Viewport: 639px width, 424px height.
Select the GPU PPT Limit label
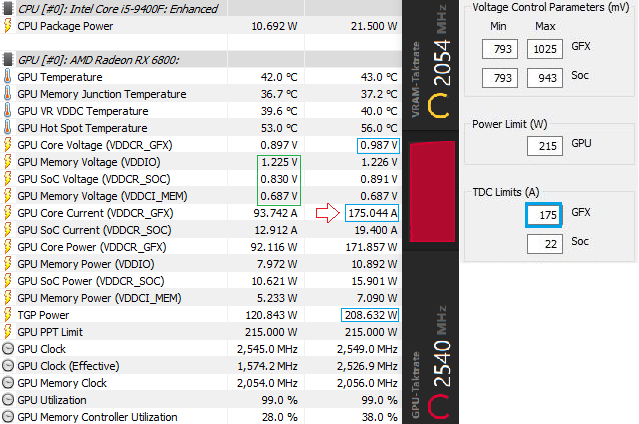click(50, 332)
